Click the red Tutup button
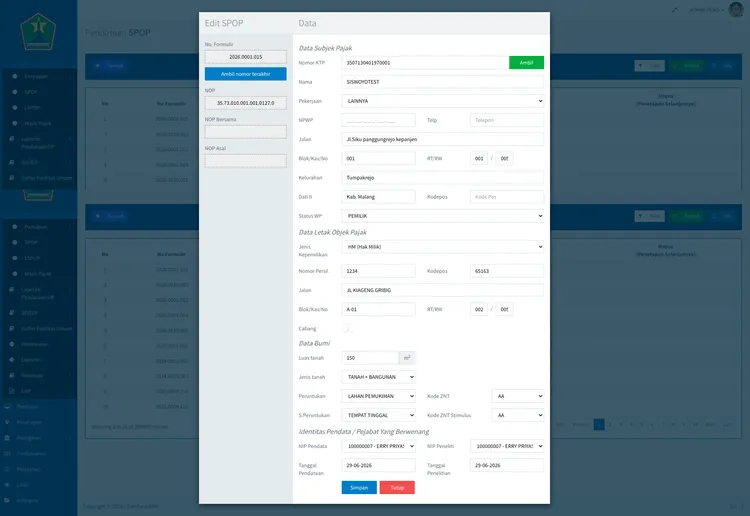 point(397,487)
